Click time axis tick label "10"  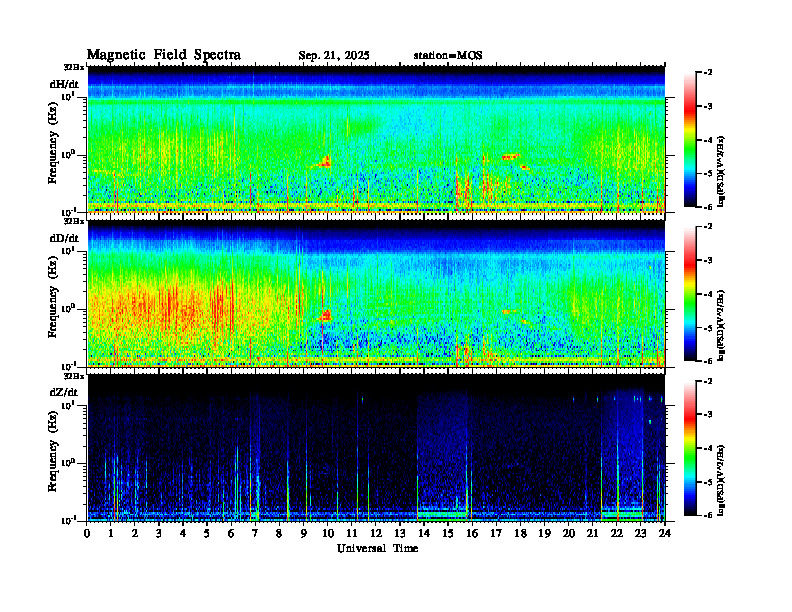coord(328,533)
